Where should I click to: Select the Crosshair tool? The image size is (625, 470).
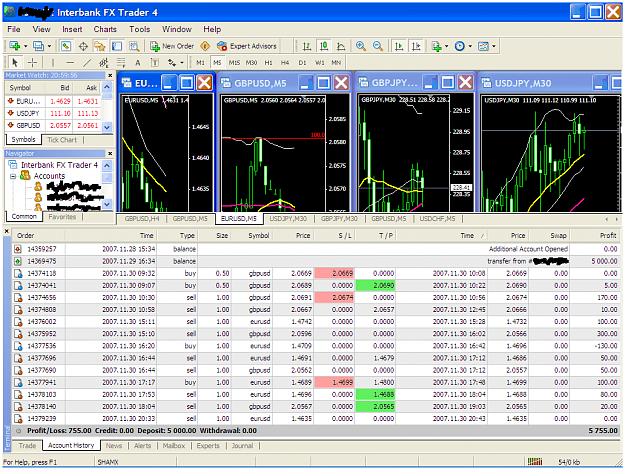(x=32, y=62)
